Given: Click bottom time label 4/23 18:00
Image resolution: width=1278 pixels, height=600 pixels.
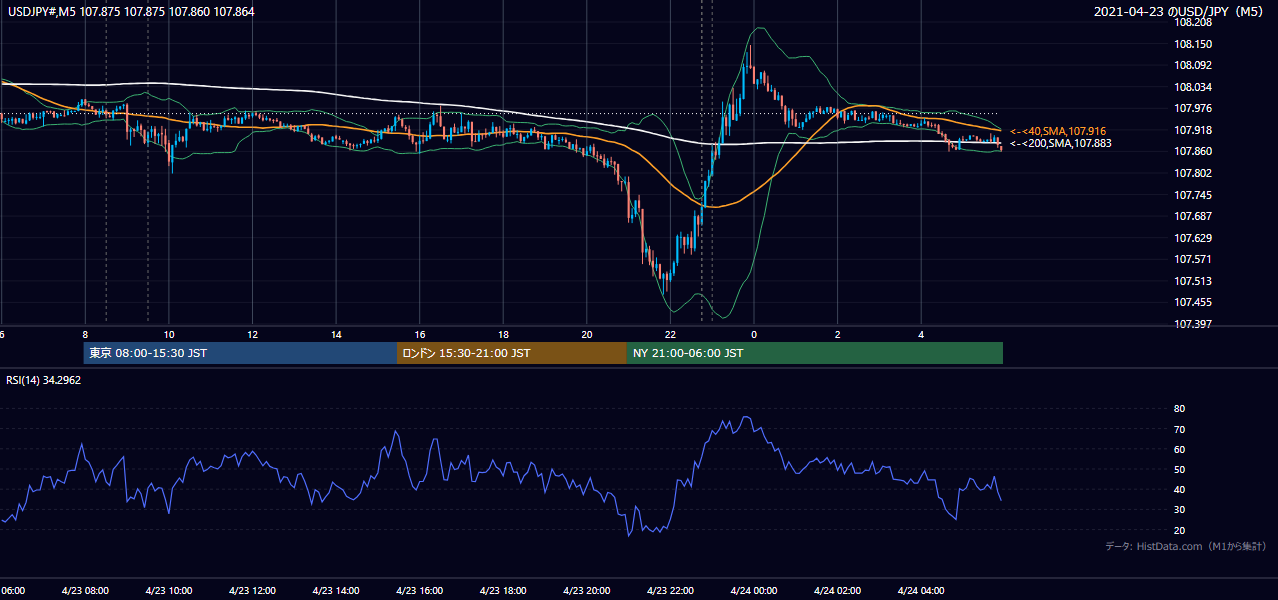Looking at the screenshot, I should coord(503,590).
